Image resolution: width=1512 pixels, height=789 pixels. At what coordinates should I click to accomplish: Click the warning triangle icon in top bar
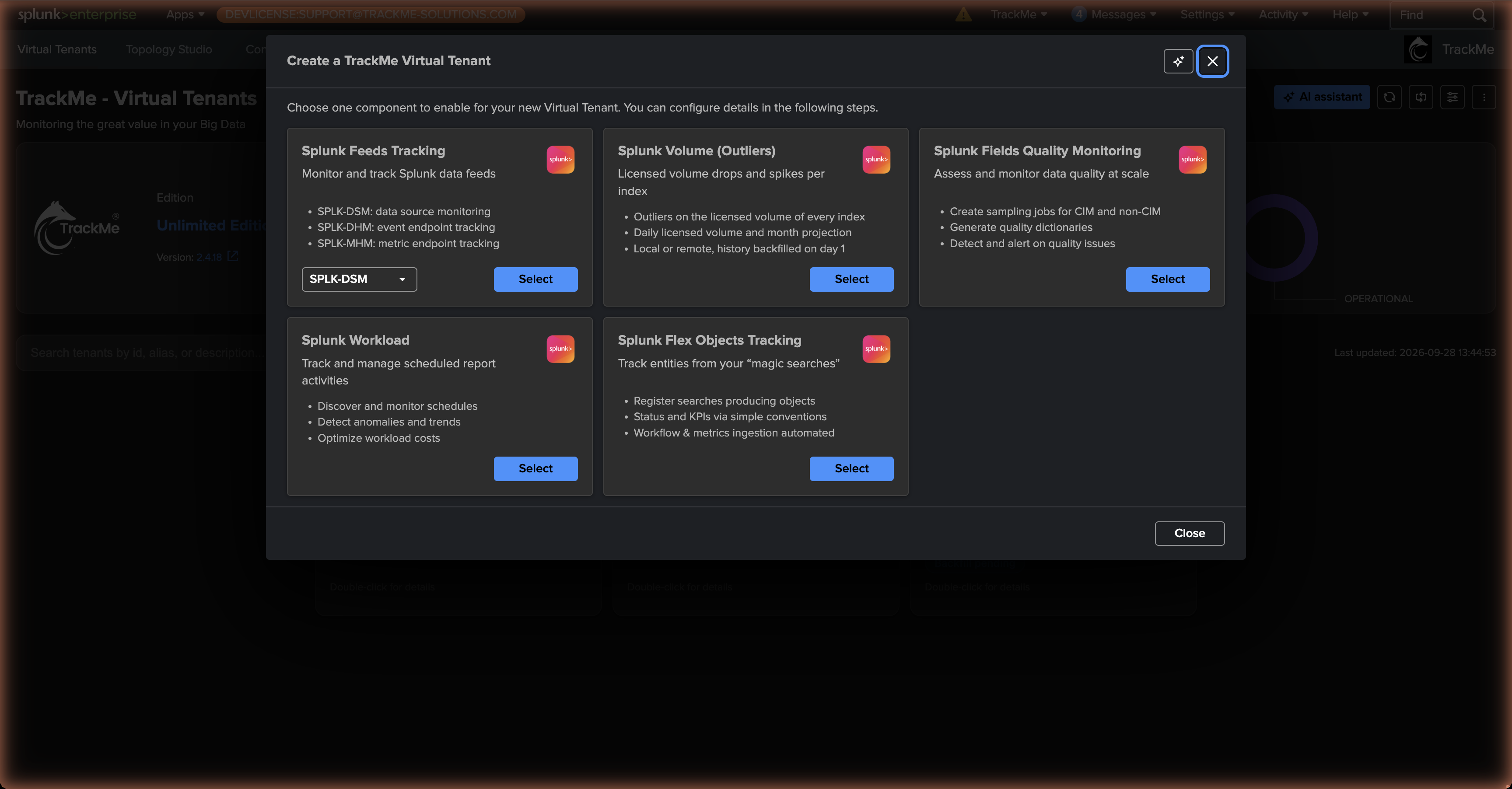[x=962, y=15]
